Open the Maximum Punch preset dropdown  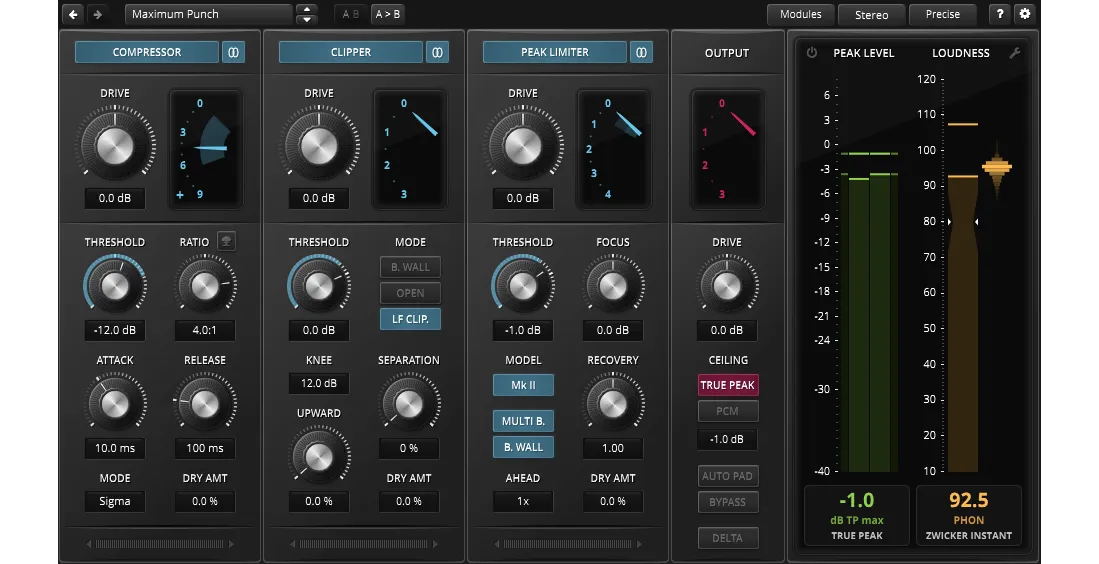pyautogui.click(x=209, y=14)
